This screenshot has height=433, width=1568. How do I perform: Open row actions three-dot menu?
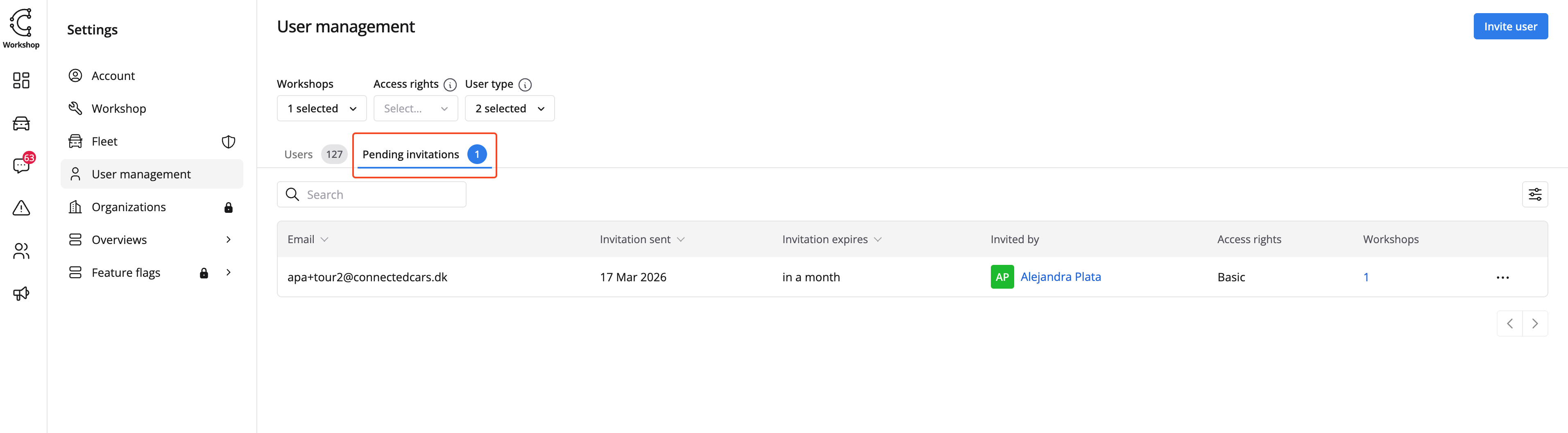tap(1502, 278)
